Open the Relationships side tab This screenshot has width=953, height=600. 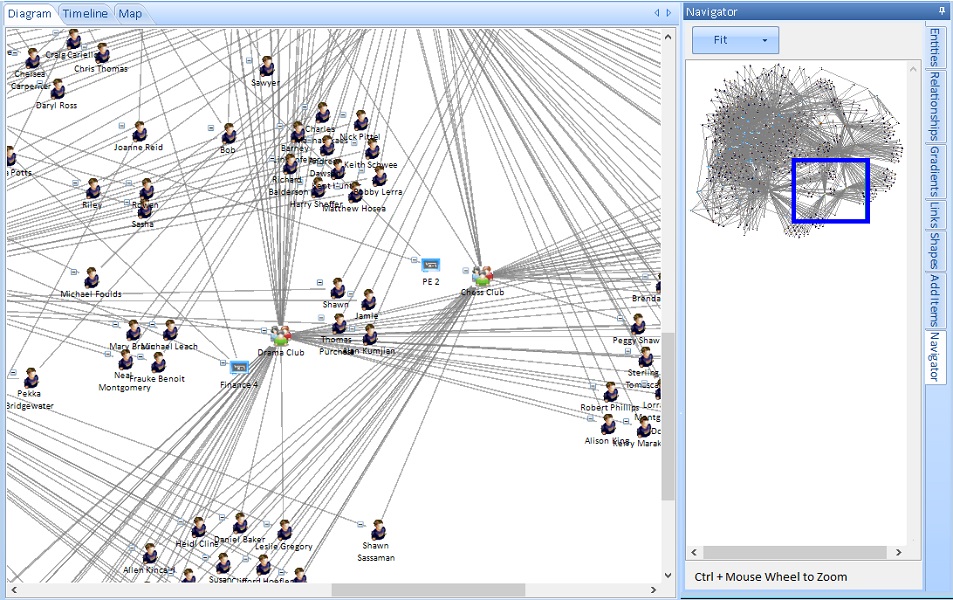click(936, 103)
